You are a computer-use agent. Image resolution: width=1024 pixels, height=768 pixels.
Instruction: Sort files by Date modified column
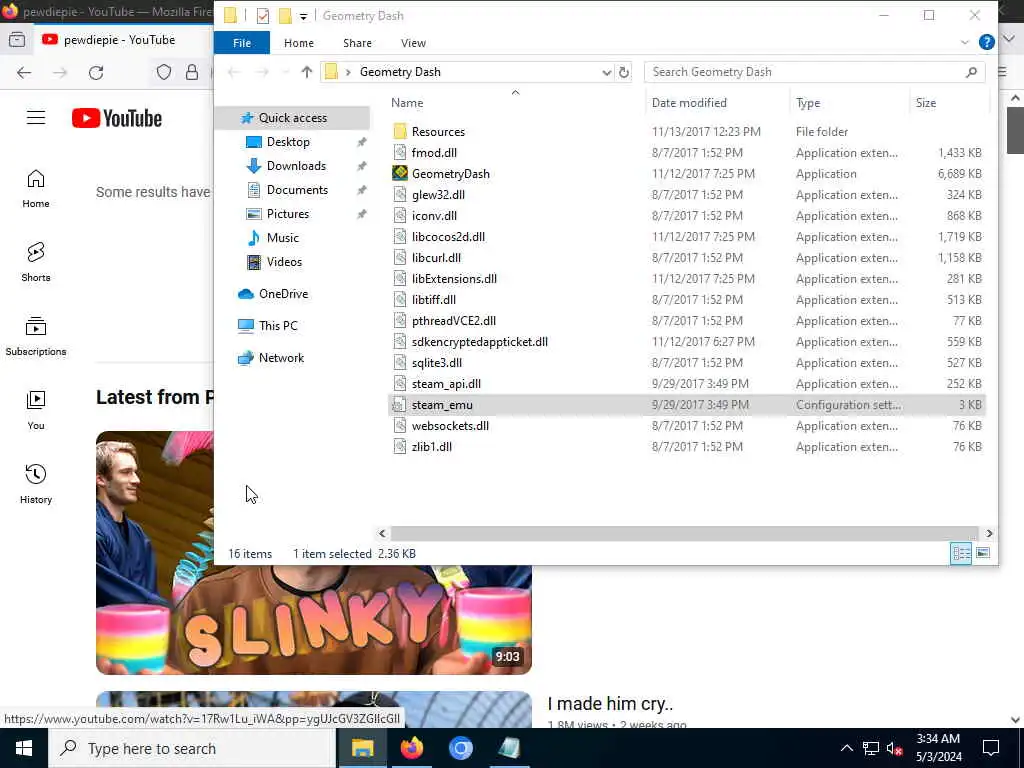pyautogui.click(x=689, y=103)
